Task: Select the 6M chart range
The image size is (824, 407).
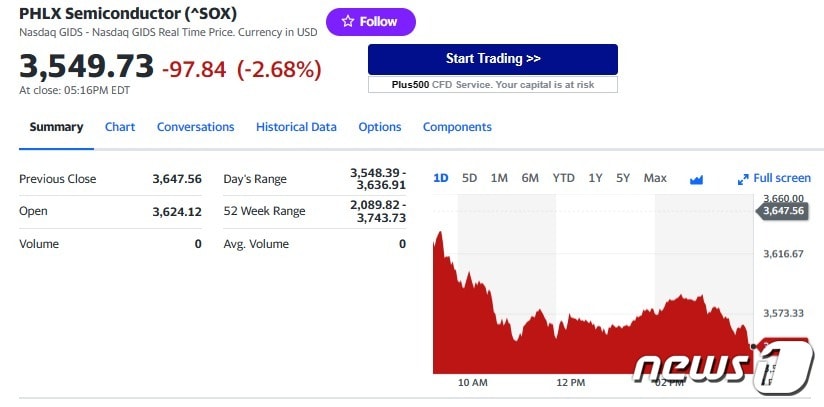Action: 530,178
